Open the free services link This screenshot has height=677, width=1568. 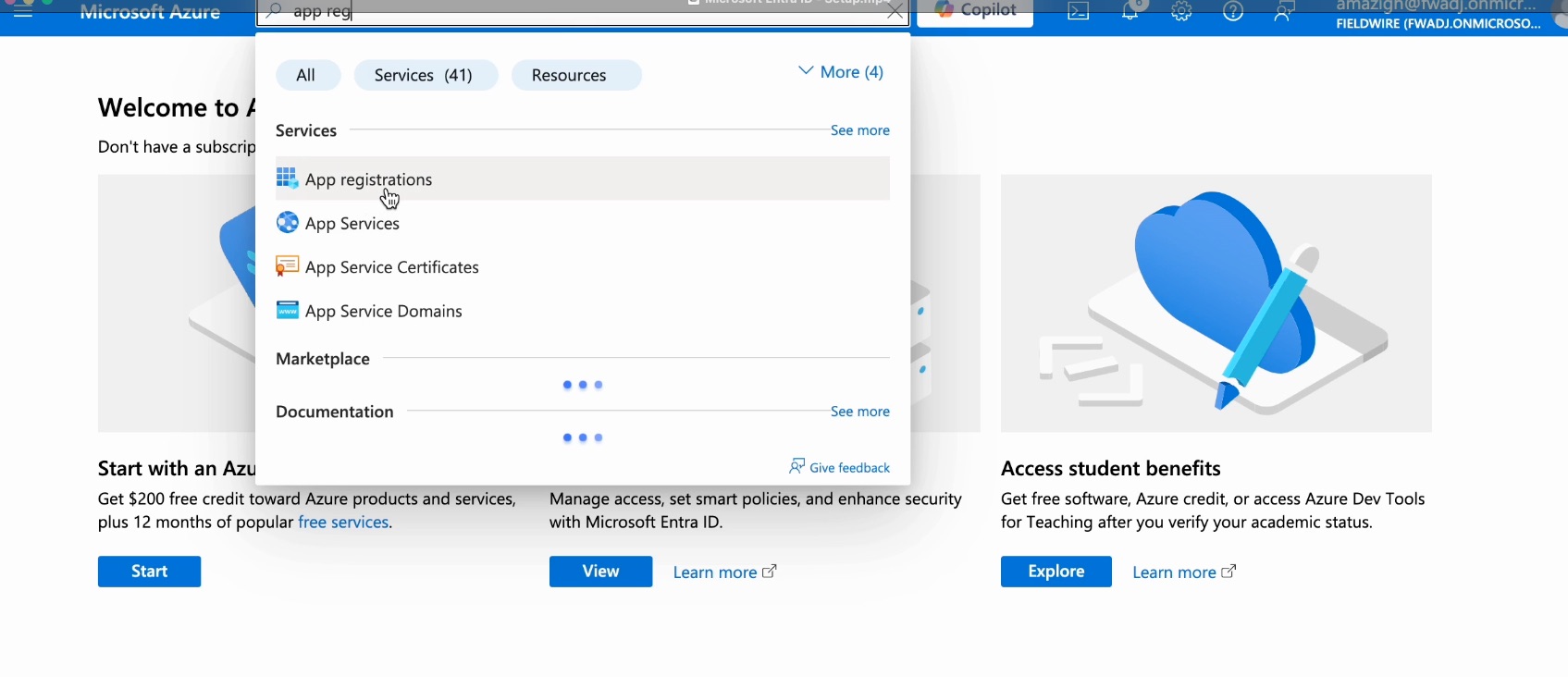343,522
